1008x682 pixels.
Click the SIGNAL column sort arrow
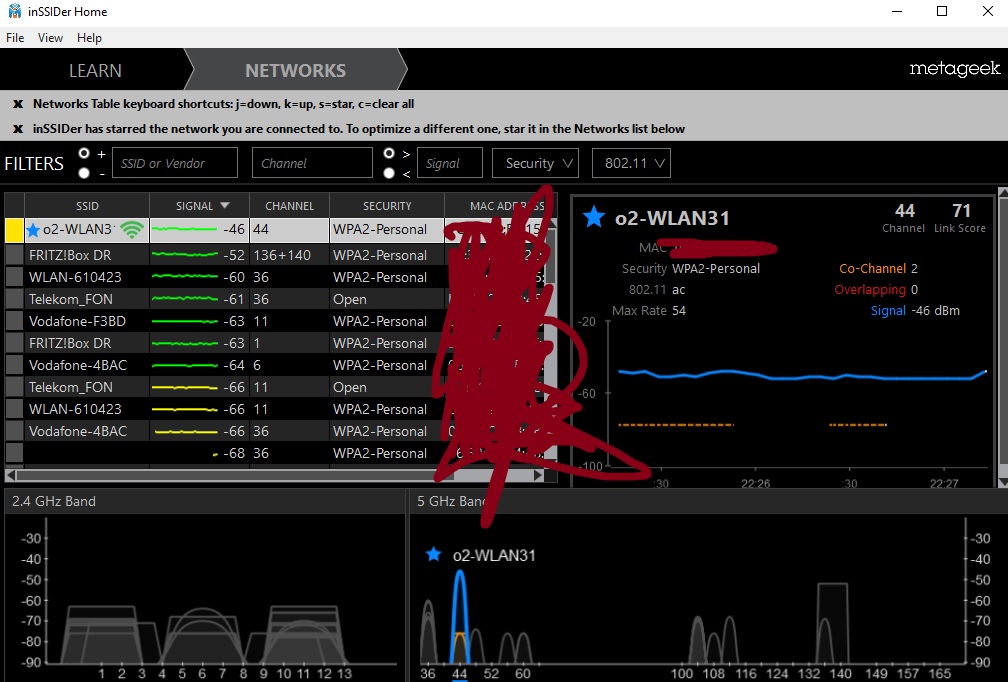click(x=224, y=206)
